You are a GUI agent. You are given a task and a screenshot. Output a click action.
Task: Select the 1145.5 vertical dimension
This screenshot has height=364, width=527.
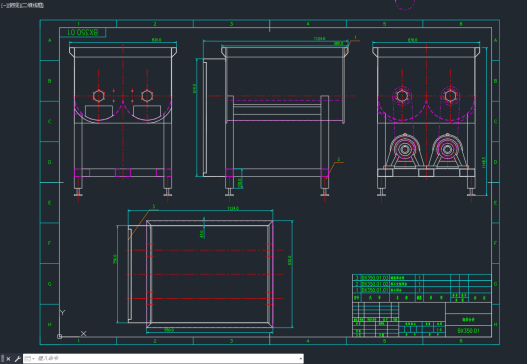pos(484,162)
